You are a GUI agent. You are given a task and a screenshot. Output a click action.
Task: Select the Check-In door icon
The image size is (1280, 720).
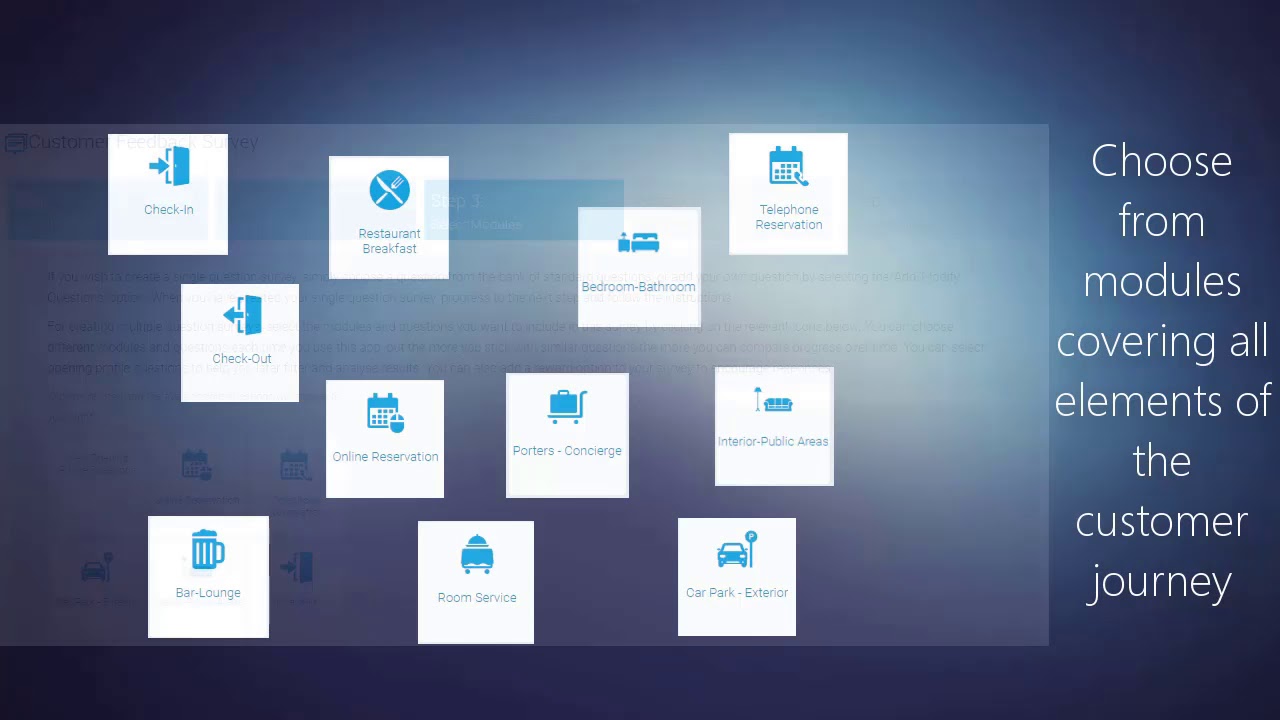click(169, 167)
